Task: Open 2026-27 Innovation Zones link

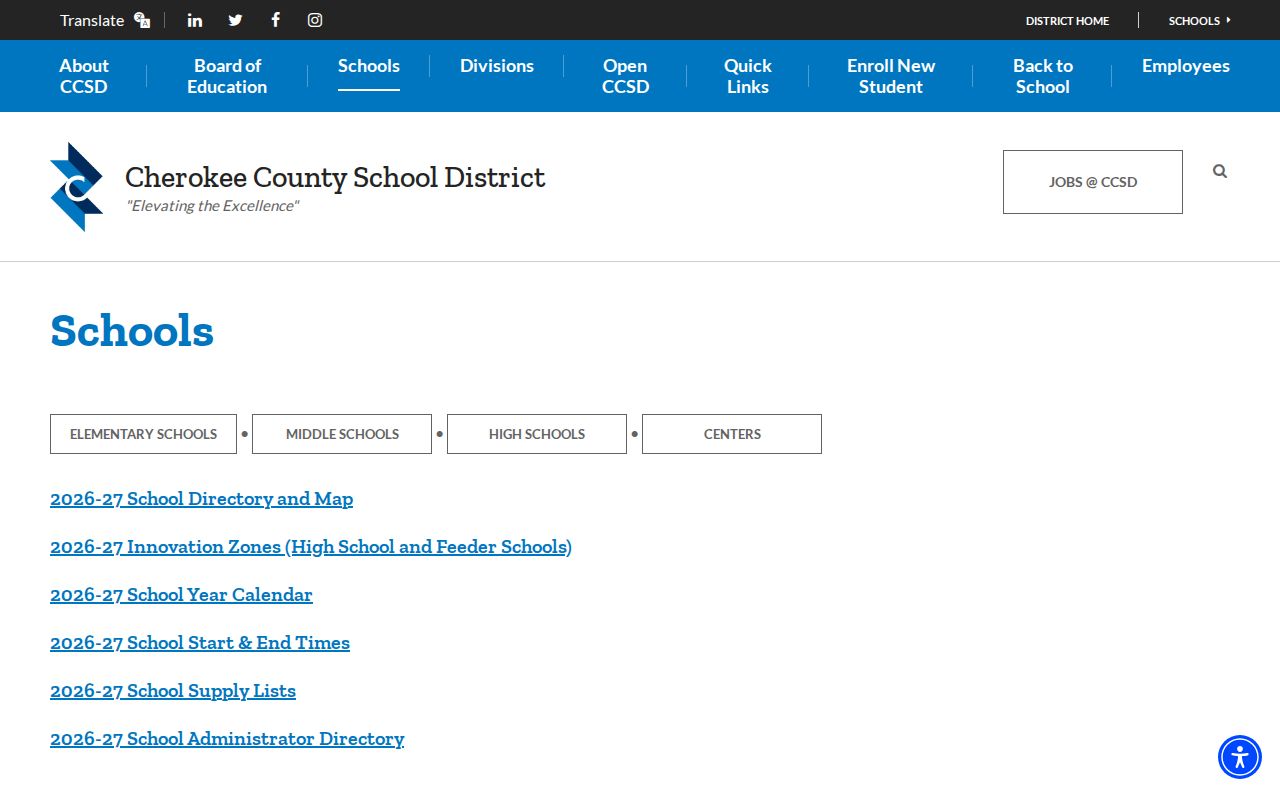Action: click(x=311, y=547)
